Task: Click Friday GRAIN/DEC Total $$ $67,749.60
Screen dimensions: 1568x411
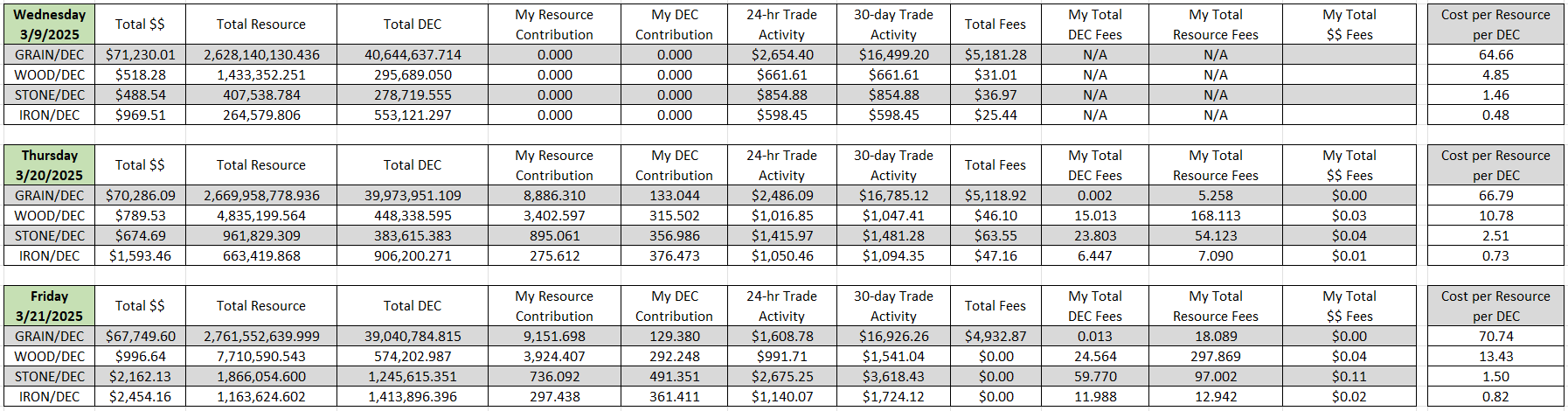Action: coord(140,336)
